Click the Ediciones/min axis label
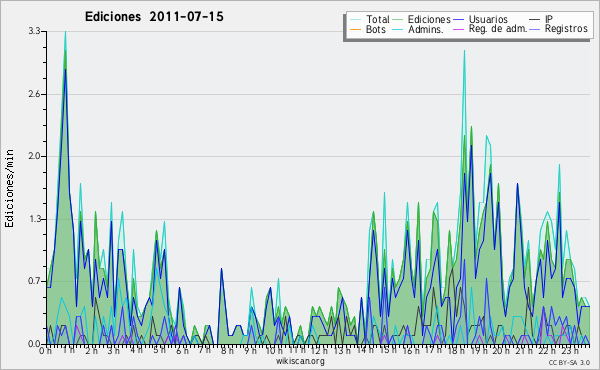The image size is (600, 370). pos(9,188)
